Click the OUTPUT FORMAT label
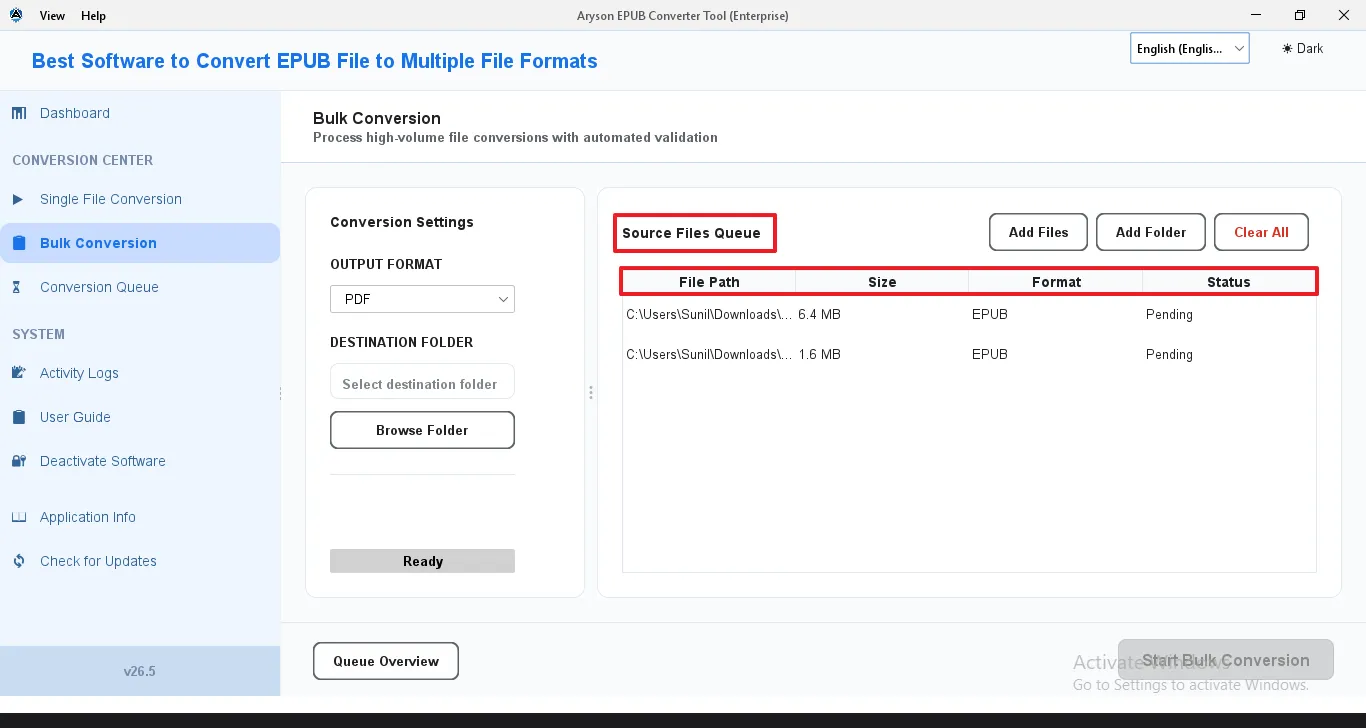 pyautogui.click(x=386, y=264)
